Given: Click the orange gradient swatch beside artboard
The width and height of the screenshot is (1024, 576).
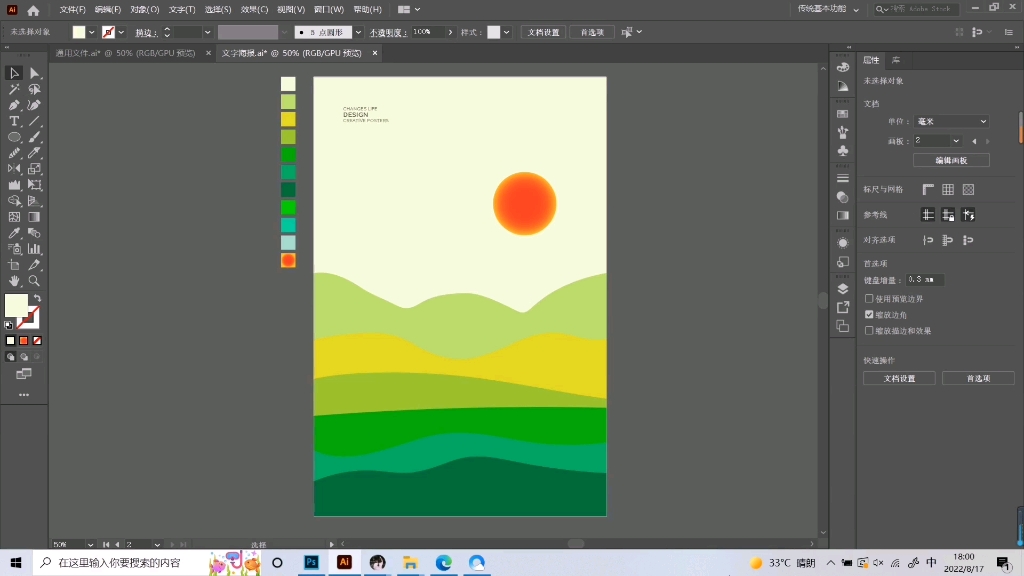Looking at the screenshot, I should click(x=288, y=260).
